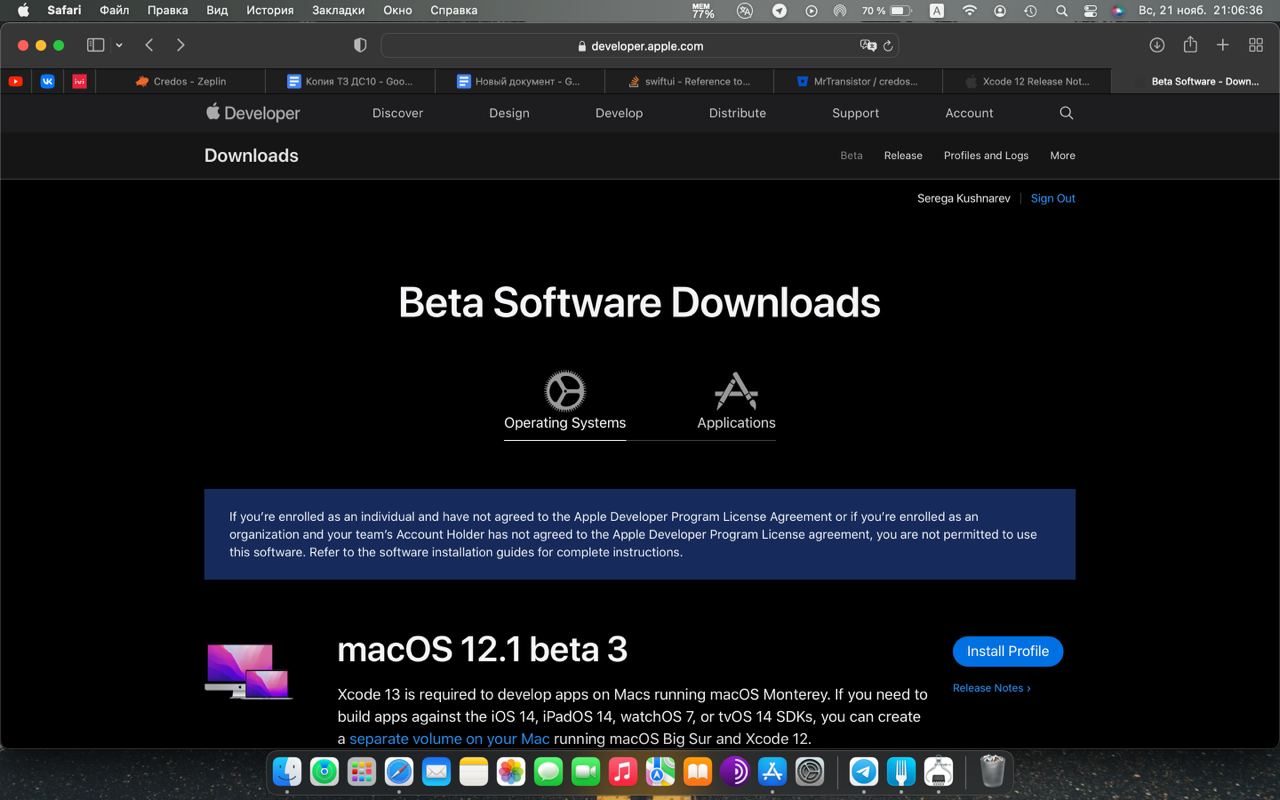Show tab overview grid icon

pyautogui.click(x=1256, y=45)
